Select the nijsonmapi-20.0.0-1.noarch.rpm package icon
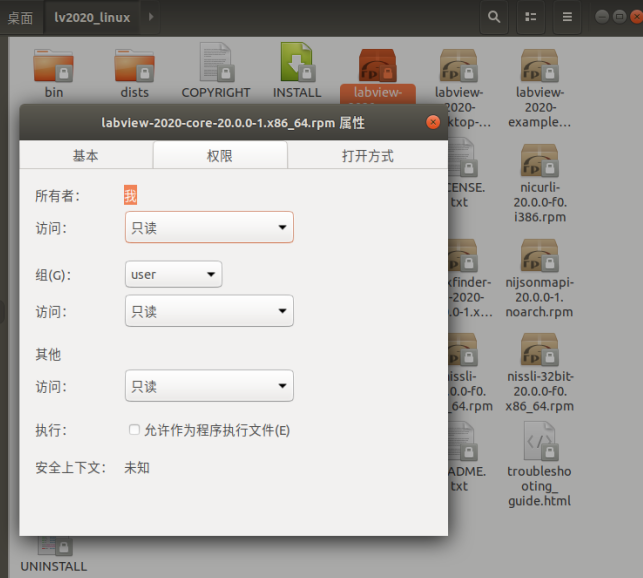Viewport: 643px width, 578px height. point(540,255)
